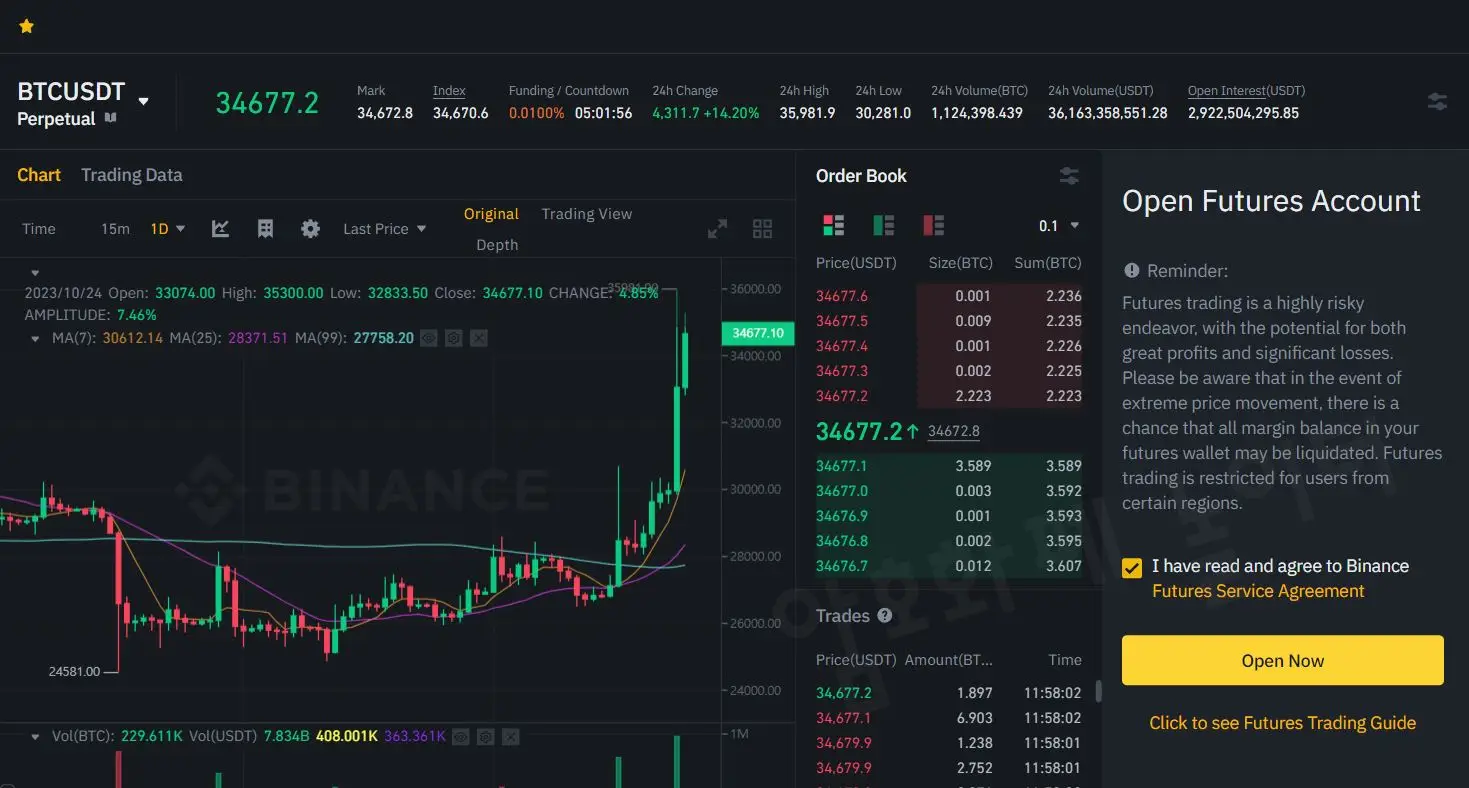
Task: Click the 24h Volume(BTC) value 1,124,398.439
Action: [x=977, y=113]
